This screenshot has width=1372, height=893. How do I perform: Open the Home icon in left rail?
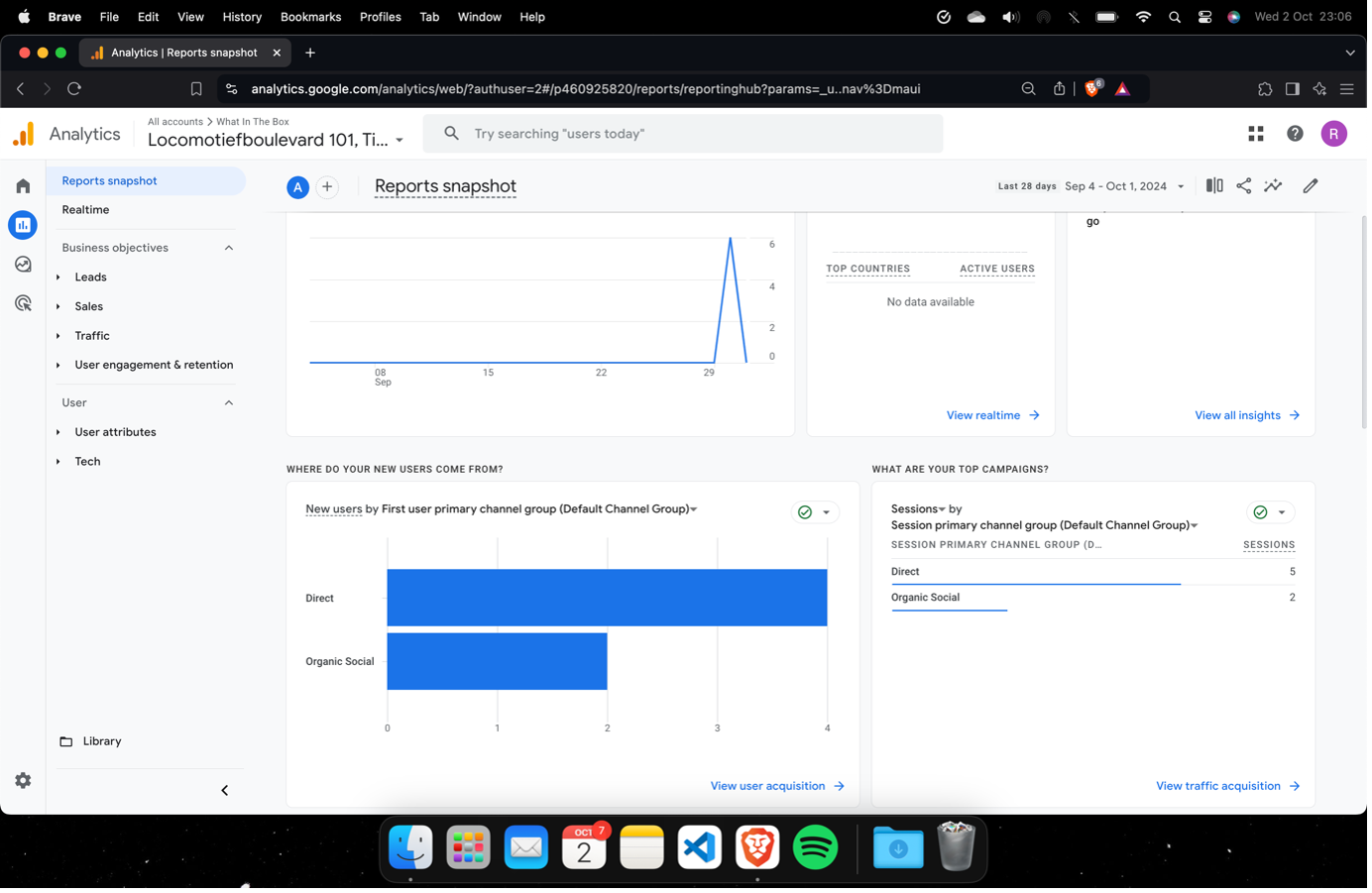pos(23,186)
